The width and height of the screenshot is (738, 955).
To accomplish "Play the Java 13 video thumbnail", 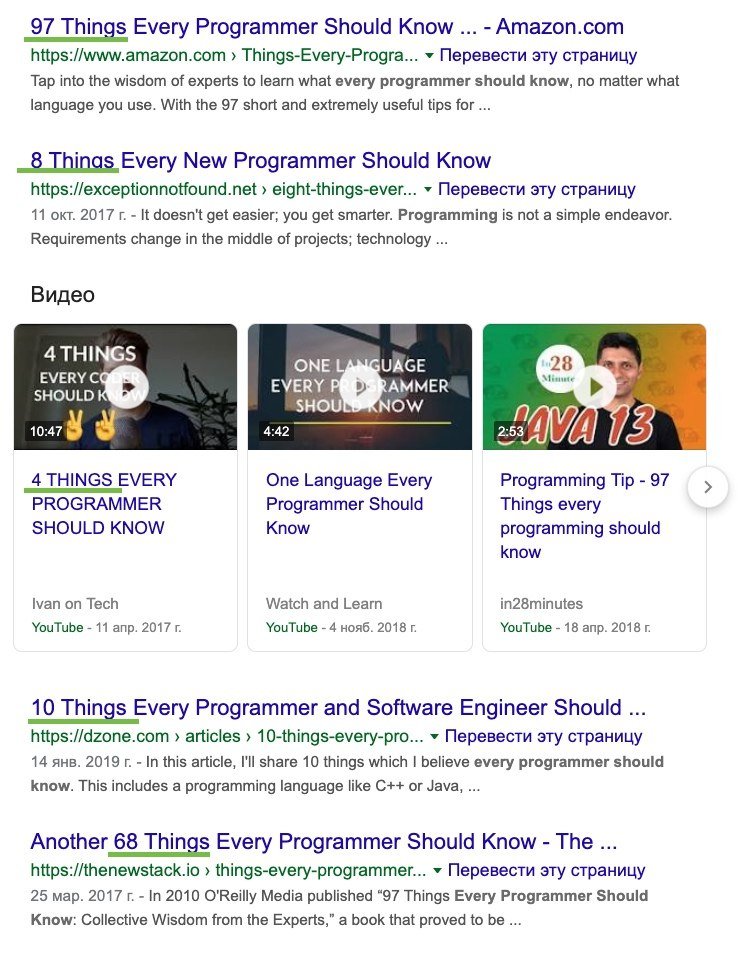I will [594, 386].
